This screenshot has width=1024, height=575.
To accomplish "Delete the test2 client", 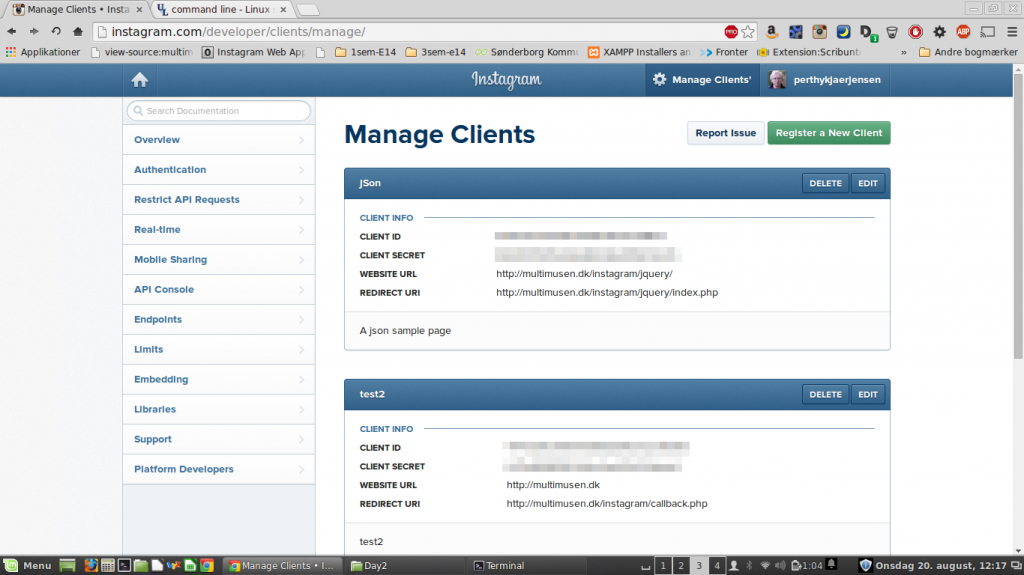I will click(x=825, y=395).
